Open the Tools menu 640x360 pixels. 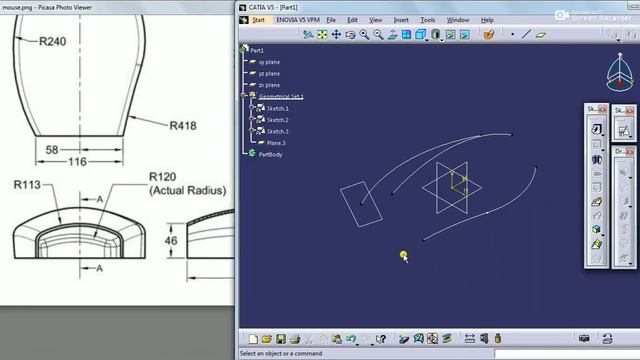(x=428, y=20)
